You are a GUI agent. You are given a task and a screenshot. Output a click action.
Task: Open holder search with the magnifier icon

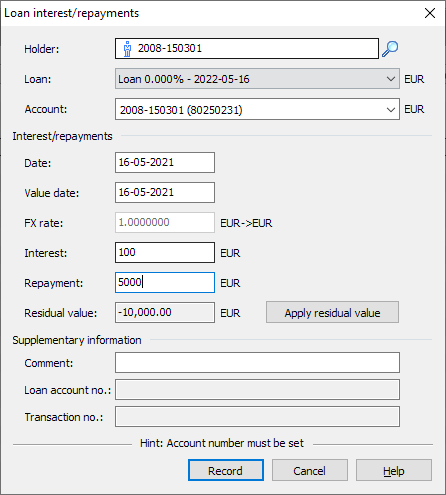pyautogui.click(x=390, y=49)
